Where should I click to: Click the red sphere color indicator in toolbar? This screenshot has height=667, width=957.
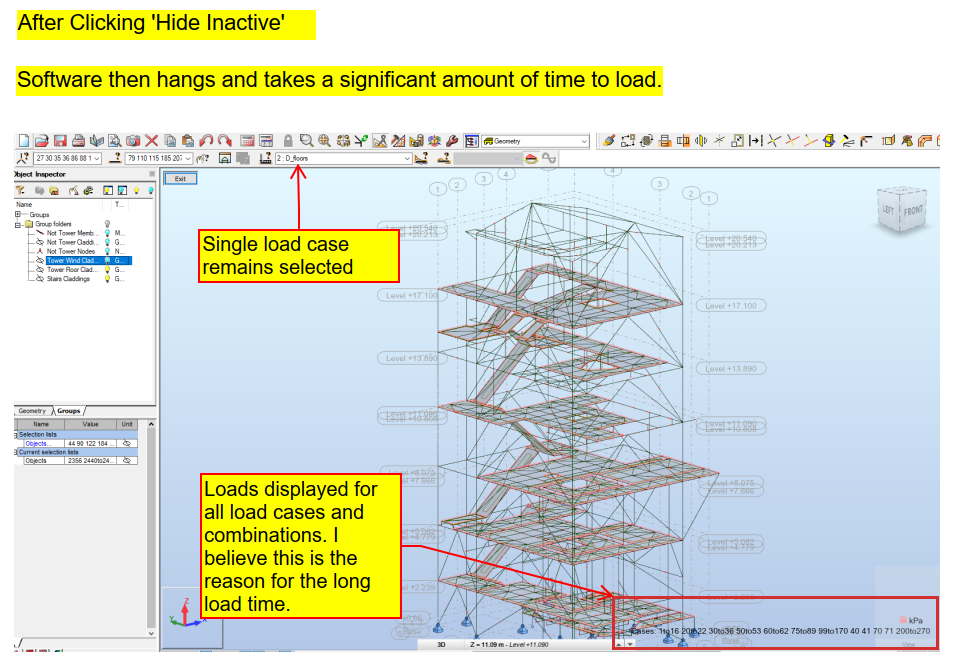tap(531, 160)
